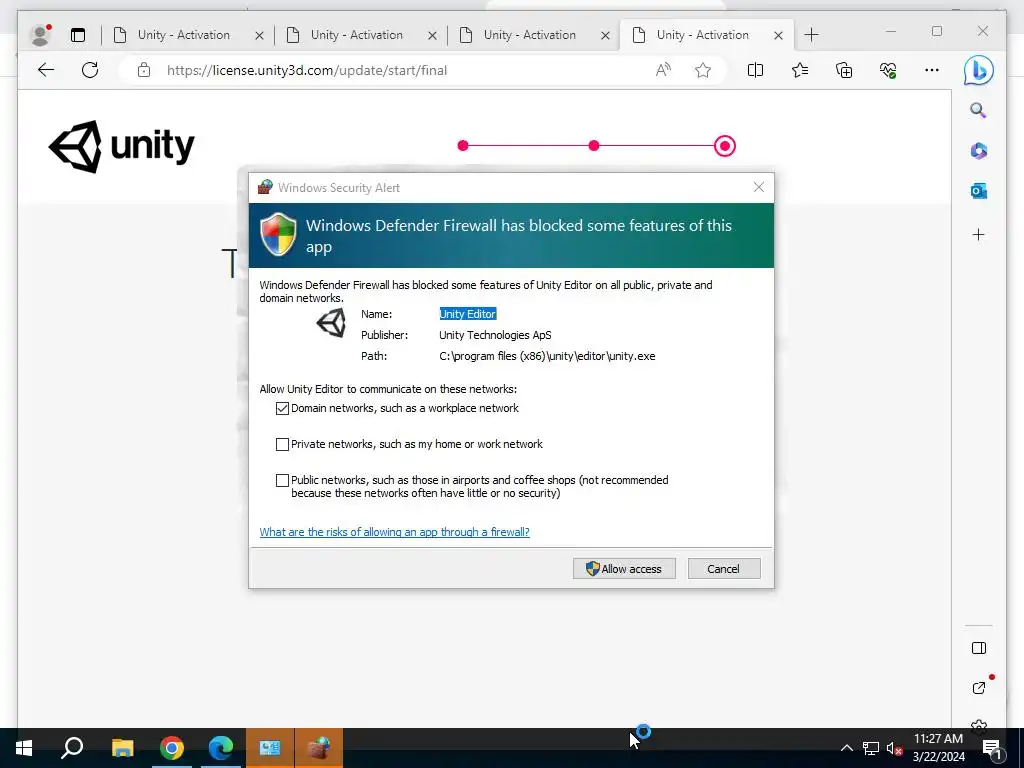Open the taskbar clock and date
1024x768 pixels.
pos(938,748)
